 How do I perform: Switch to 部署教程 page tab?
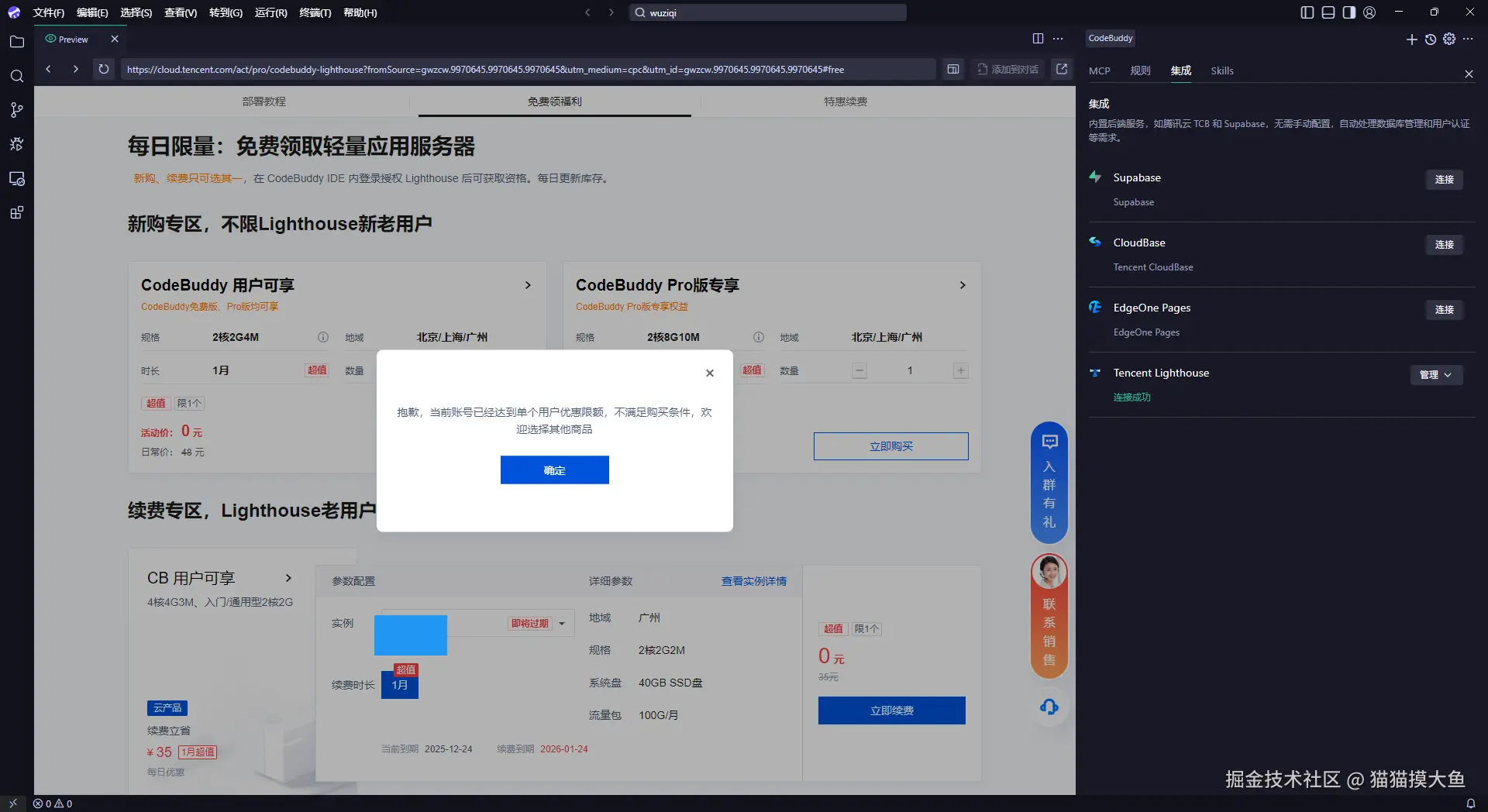click(x=263, y=101)
